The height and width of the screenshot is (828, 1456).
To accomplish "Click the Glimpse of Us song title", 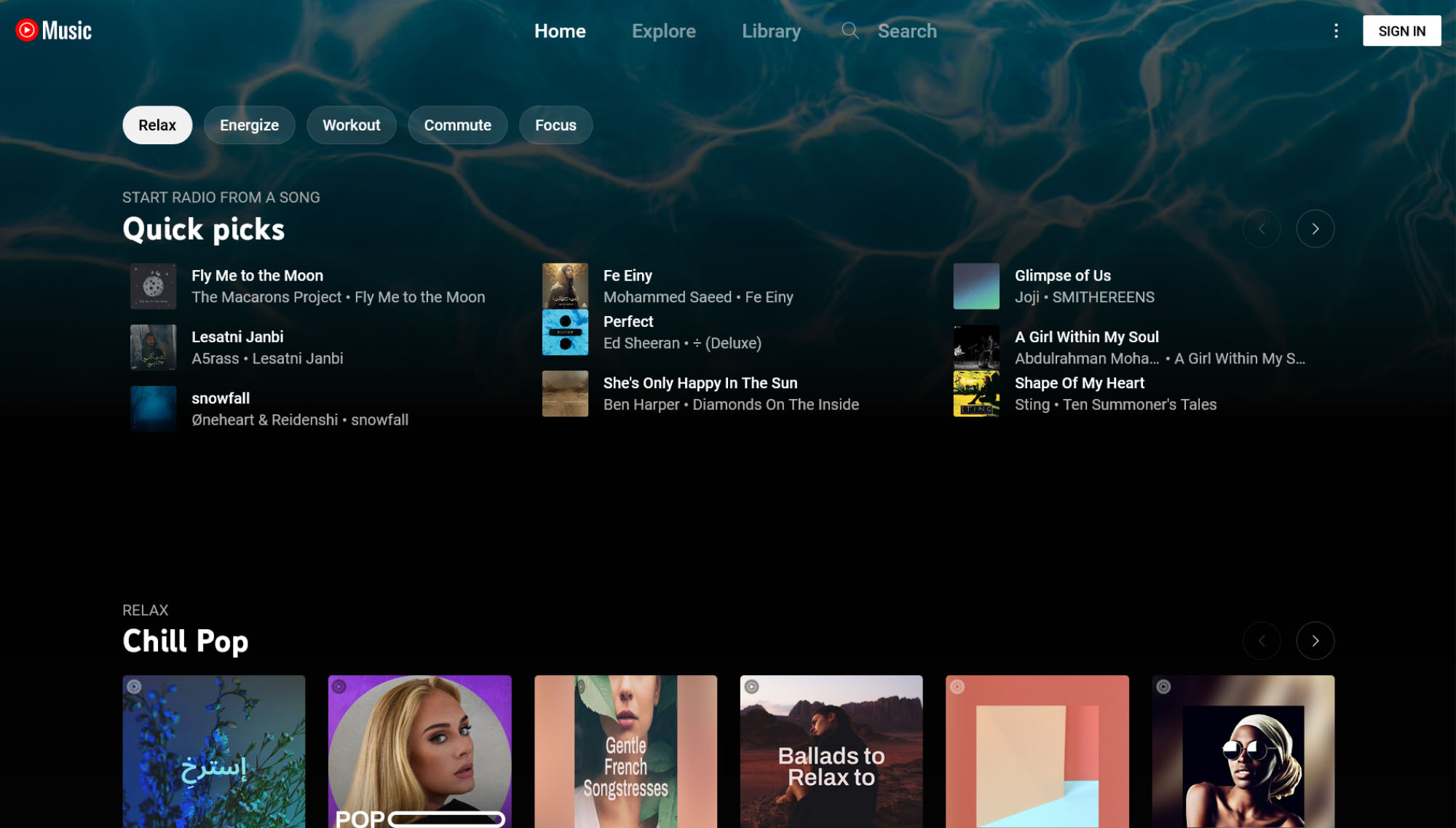I will [x=1062, y=276].
